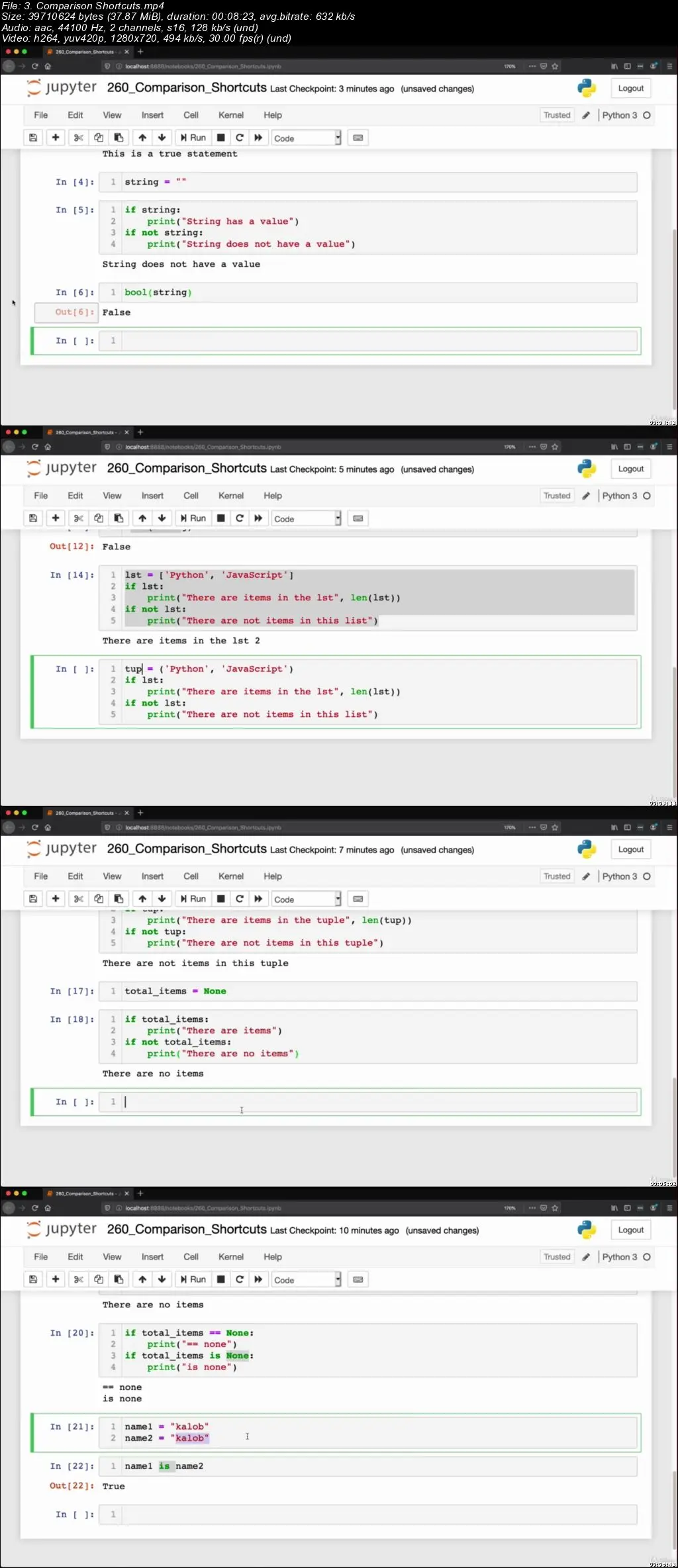Move cell down in the 10-minutes-ago checkpoint frame
This screenshot has width=678, height=1568.
click(x=162, y=1279)
